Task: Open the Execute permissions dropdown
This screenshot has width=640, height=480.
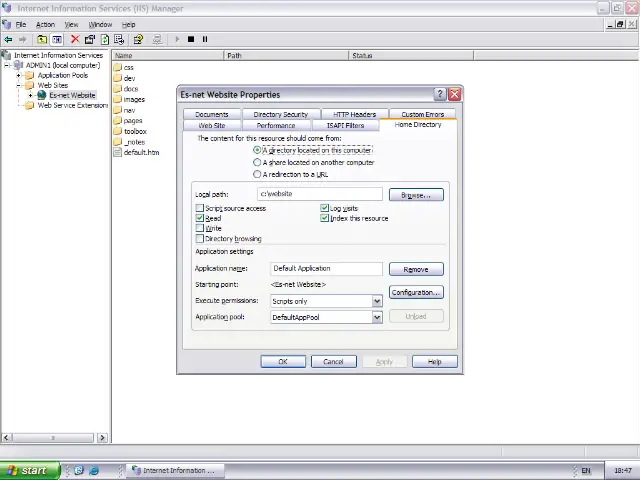Action: (377, 301)
